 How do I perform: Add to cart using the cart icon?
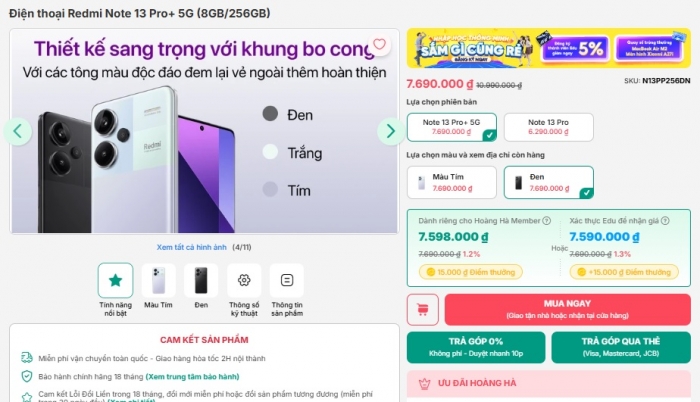[x=422, y=309]
